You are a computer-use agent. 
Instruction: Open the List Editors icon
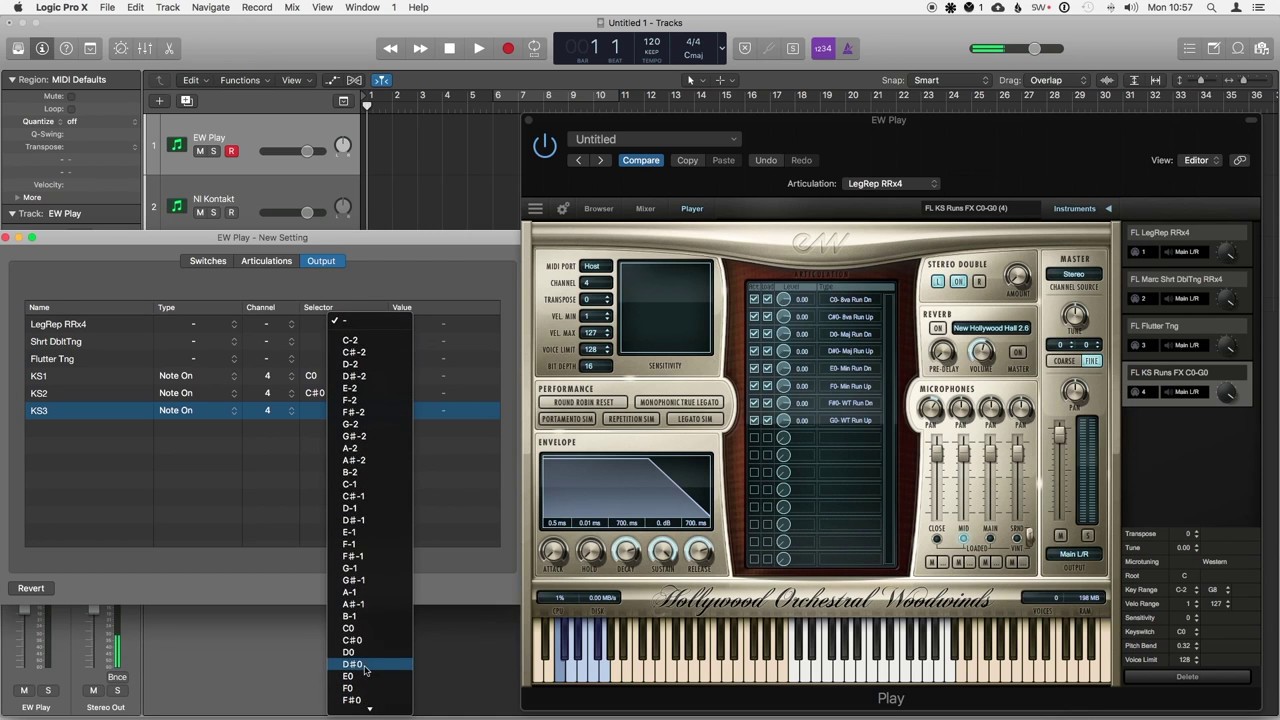click(1189, 48)
